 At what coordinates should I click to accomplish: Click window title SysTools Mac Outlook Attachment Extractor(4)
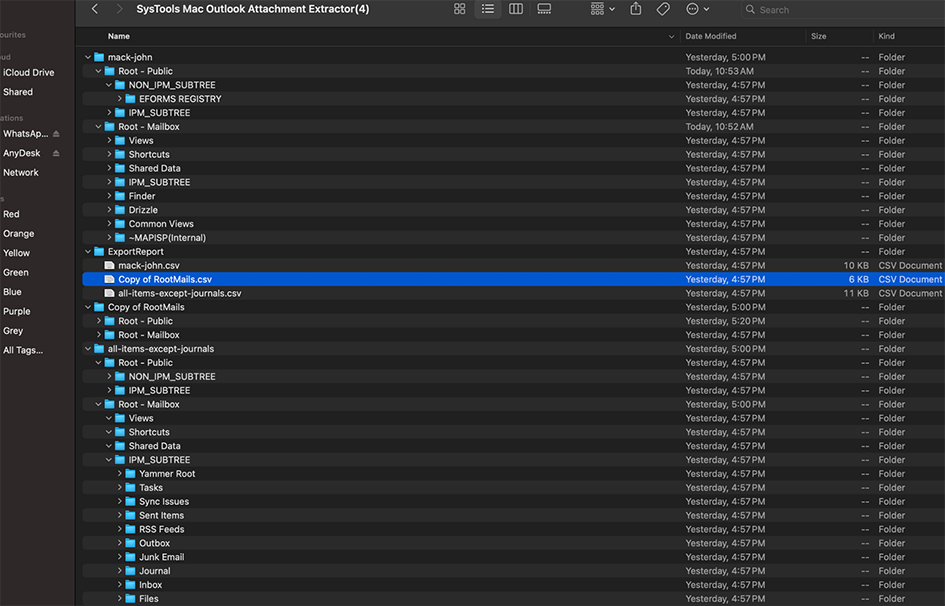coord(253,9)
